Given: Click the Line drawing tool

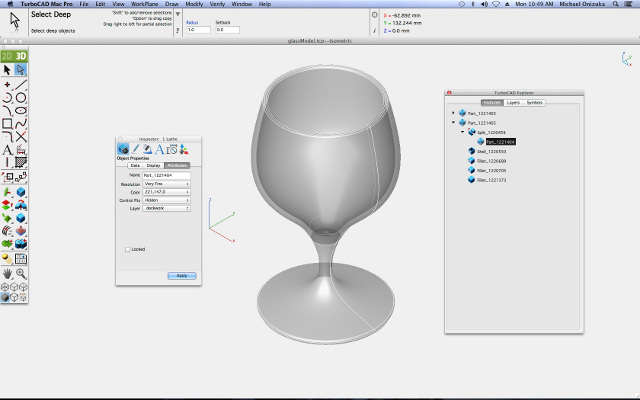Looking at the screenshot, I should pos(21,84).
